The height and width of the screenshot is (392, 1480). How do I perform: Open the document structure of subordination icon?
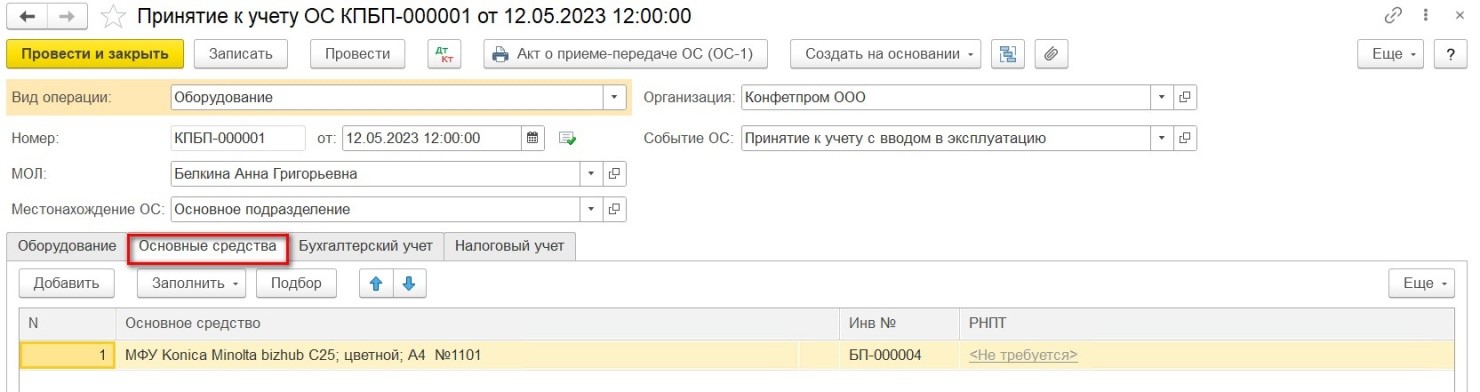(x=1006, y=54)
